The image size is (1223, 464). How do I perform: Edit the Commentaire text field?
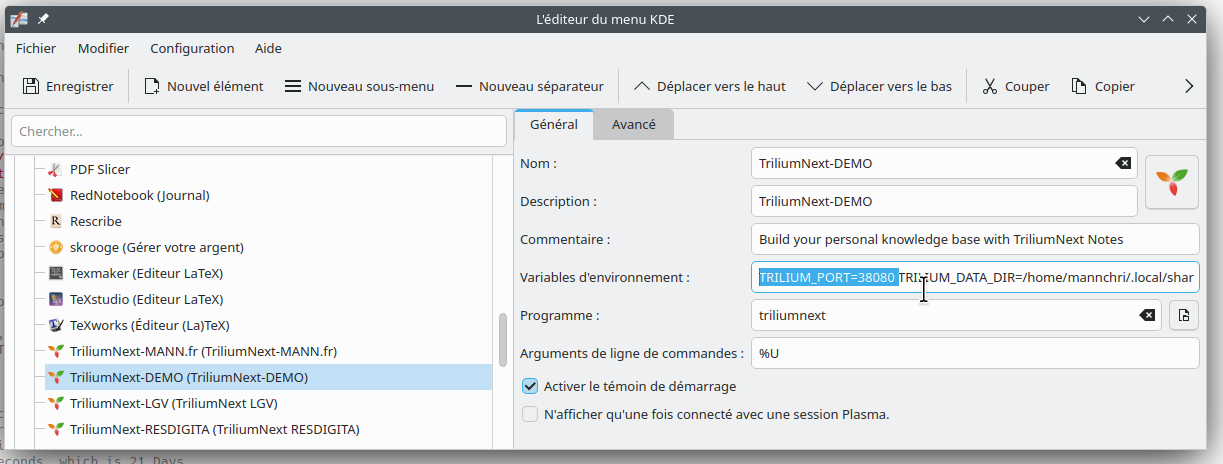[x=975, y=239]
